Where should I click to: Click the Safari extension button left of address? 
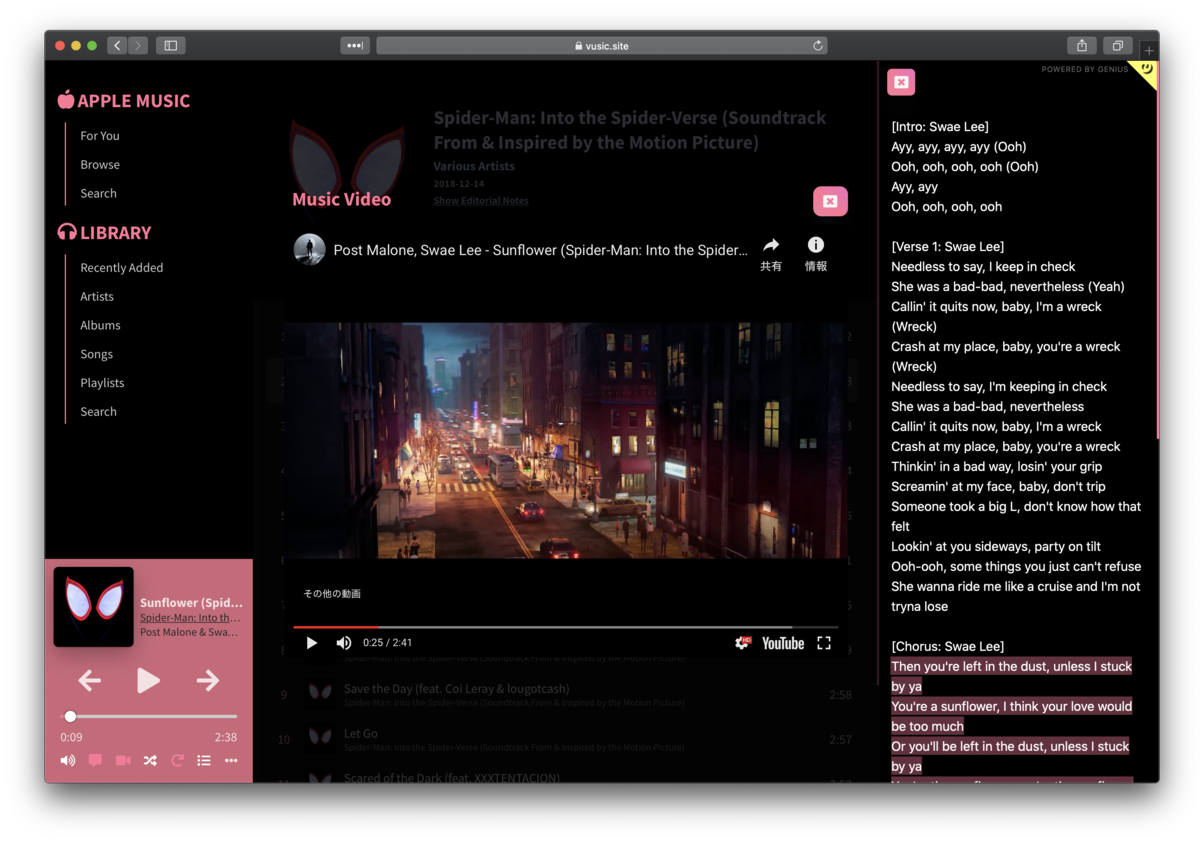tap(355, 45)
